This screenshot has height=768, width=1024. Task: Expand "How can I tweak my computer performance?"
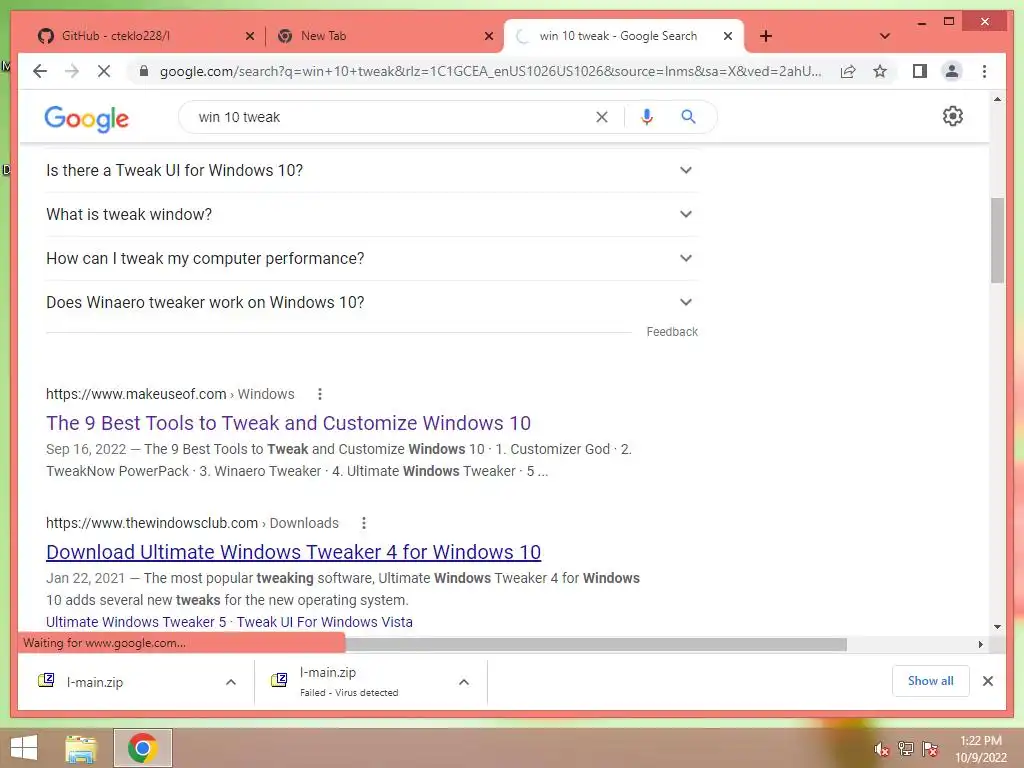coord(372,259)
